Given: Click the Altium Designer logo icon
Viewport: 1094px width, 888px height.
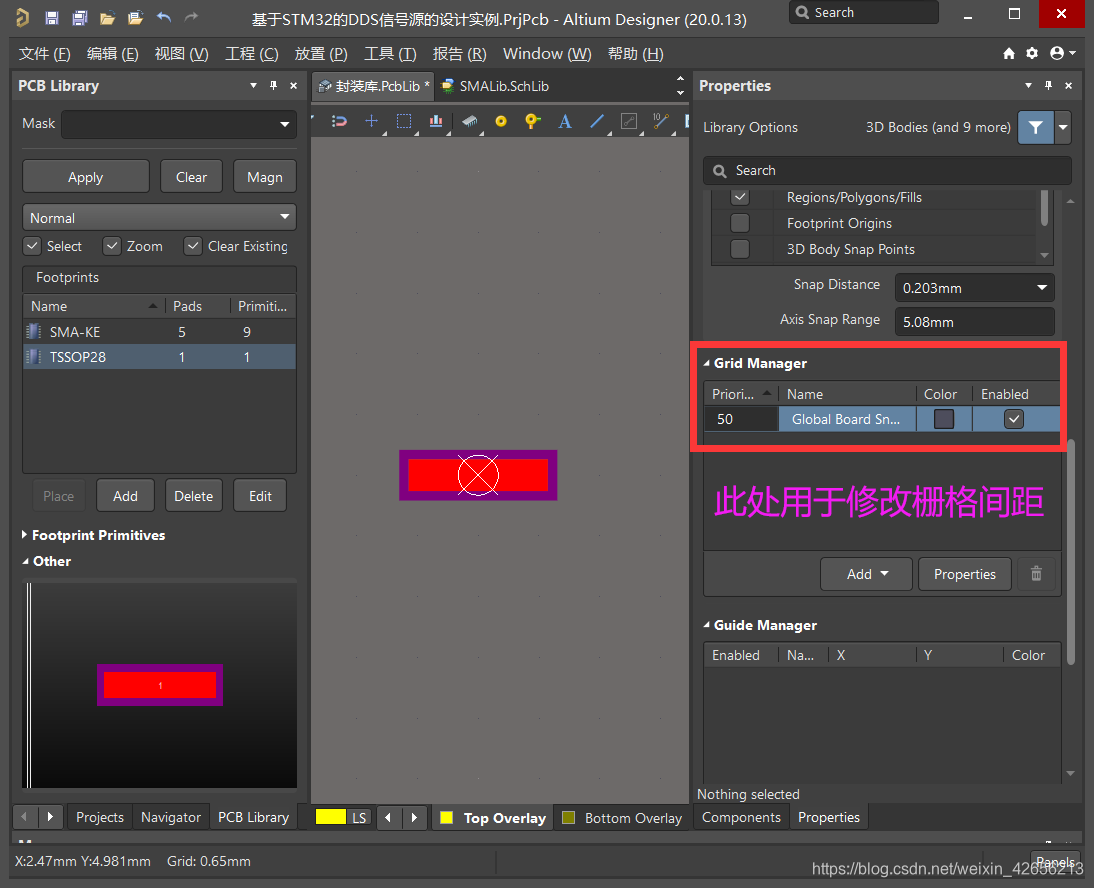Looking at the screenshot, I should pos(22,17).
